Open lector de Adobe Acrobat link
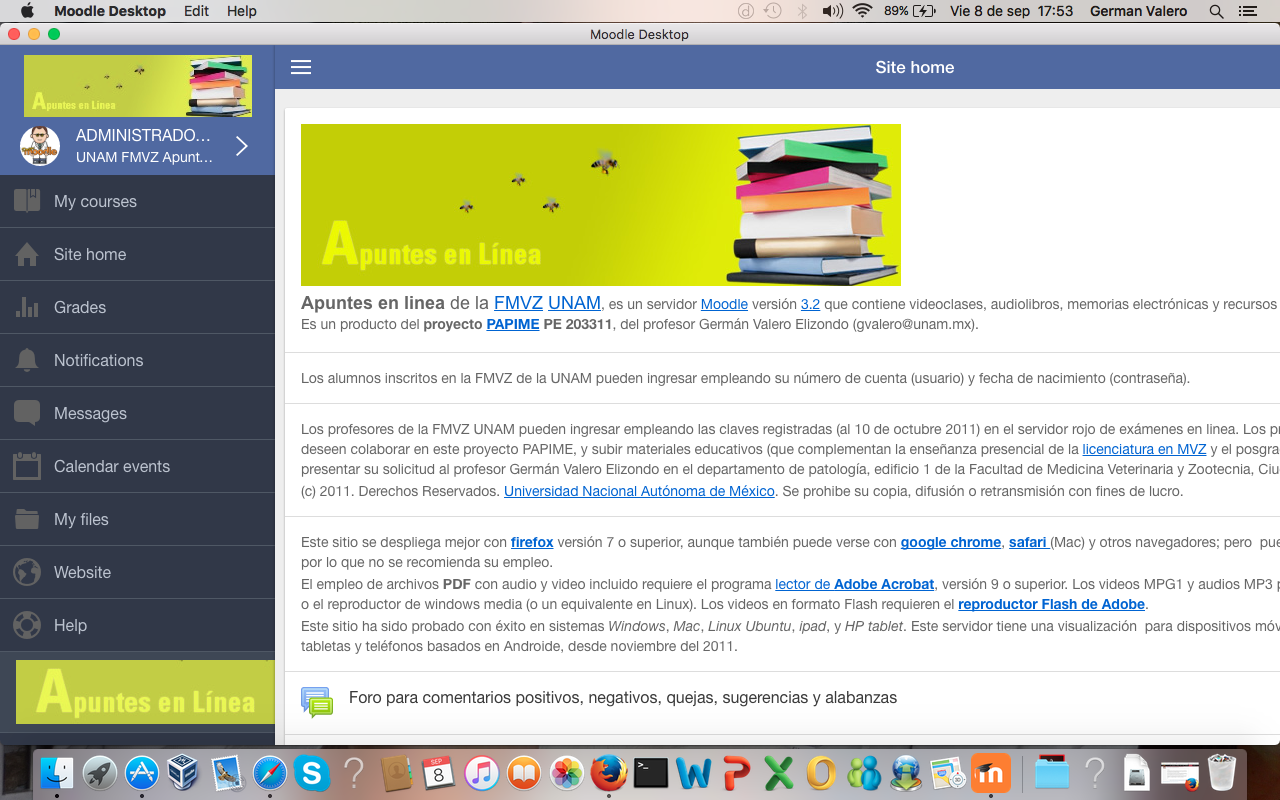The width and height of the screenshot is (1280, 800). 854,584
